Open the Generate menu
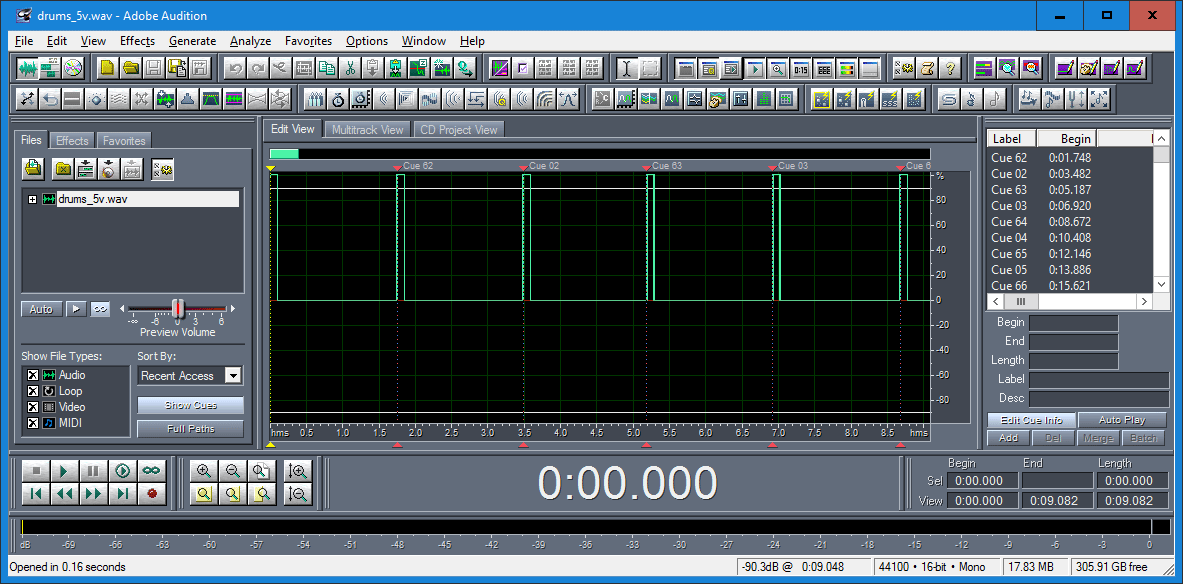 192,41
